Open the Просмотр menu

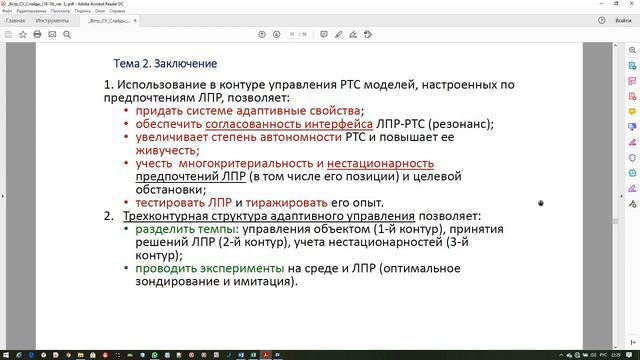coord(60,11)
